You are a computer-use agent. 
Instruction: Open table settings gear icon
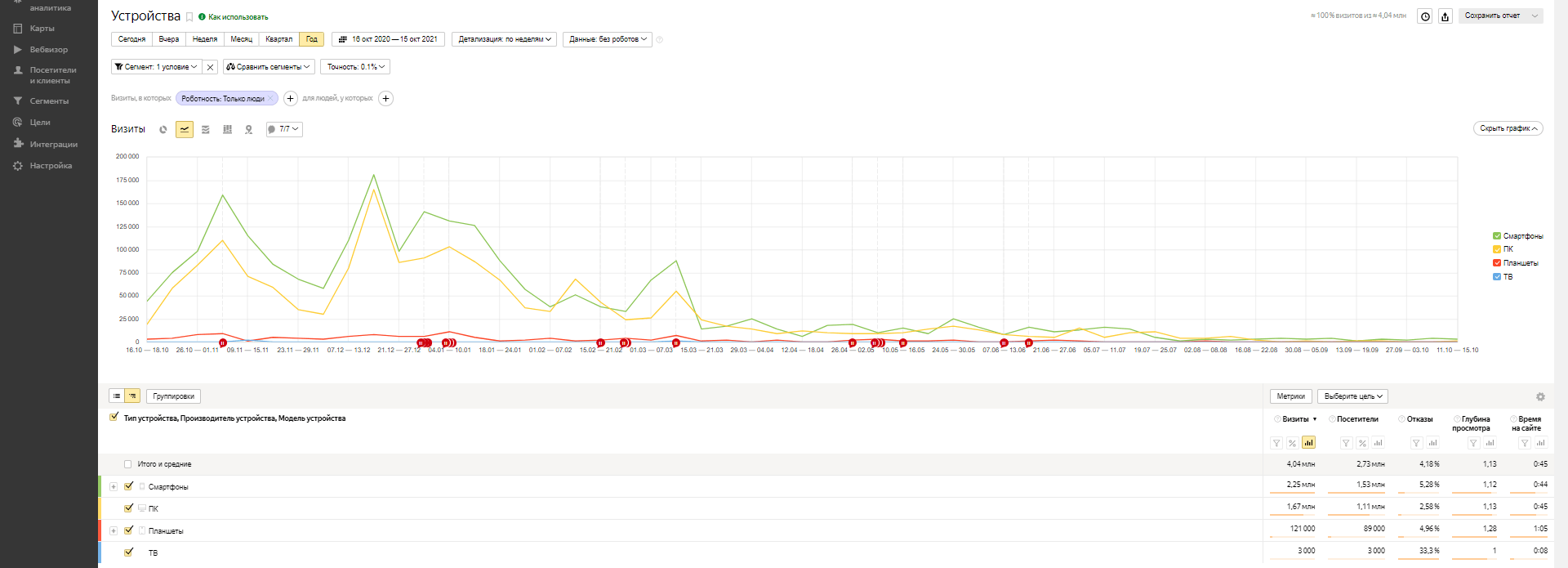click(1540, 396)
